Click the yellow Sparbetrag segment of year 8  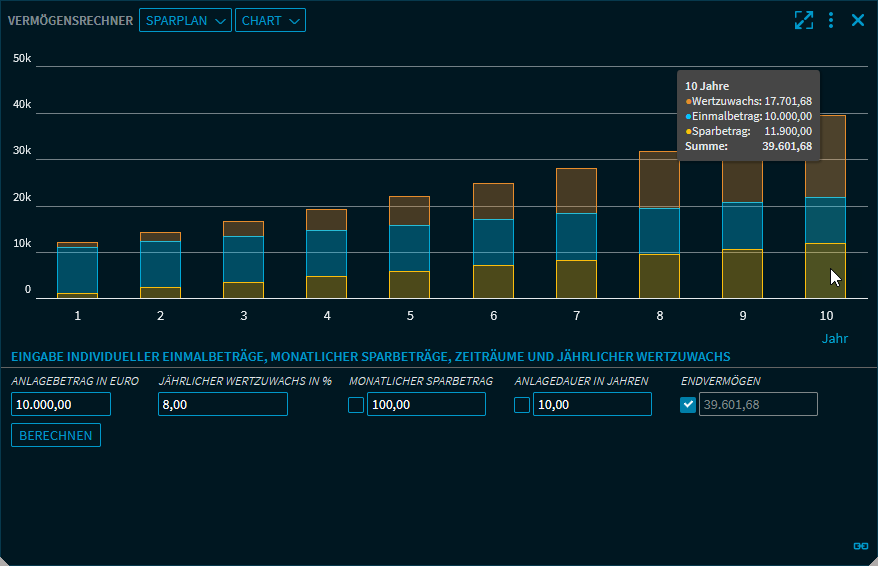coord(660,276)
